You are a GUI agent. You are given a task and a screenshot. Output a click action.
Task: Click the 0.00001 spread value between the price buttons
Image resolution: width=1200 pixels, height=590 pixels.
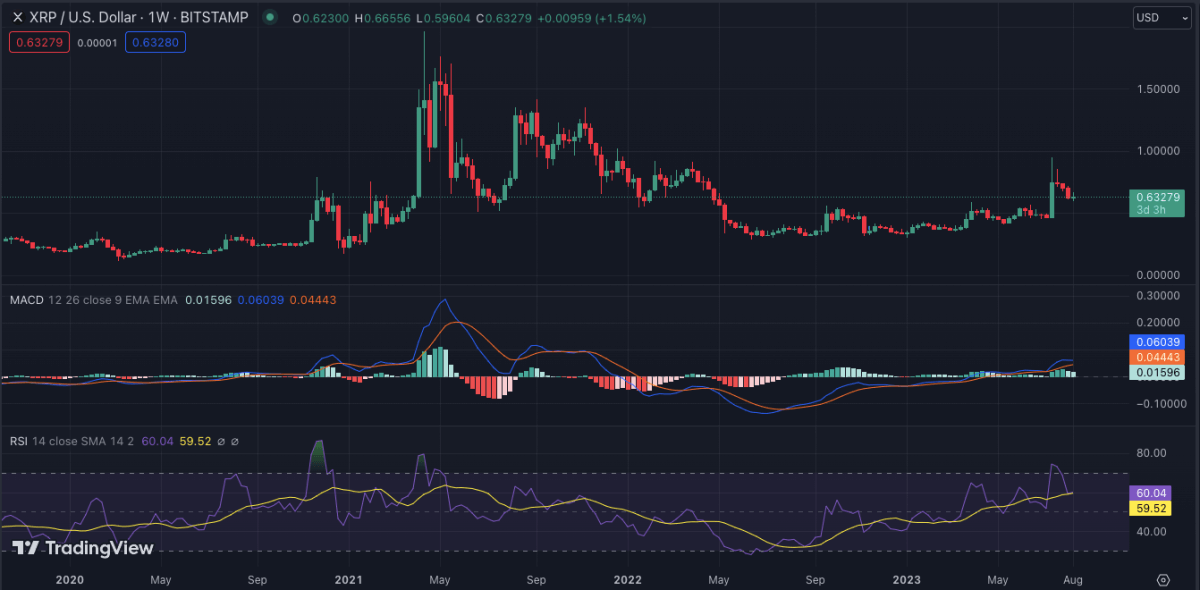(x=97, y=42)
